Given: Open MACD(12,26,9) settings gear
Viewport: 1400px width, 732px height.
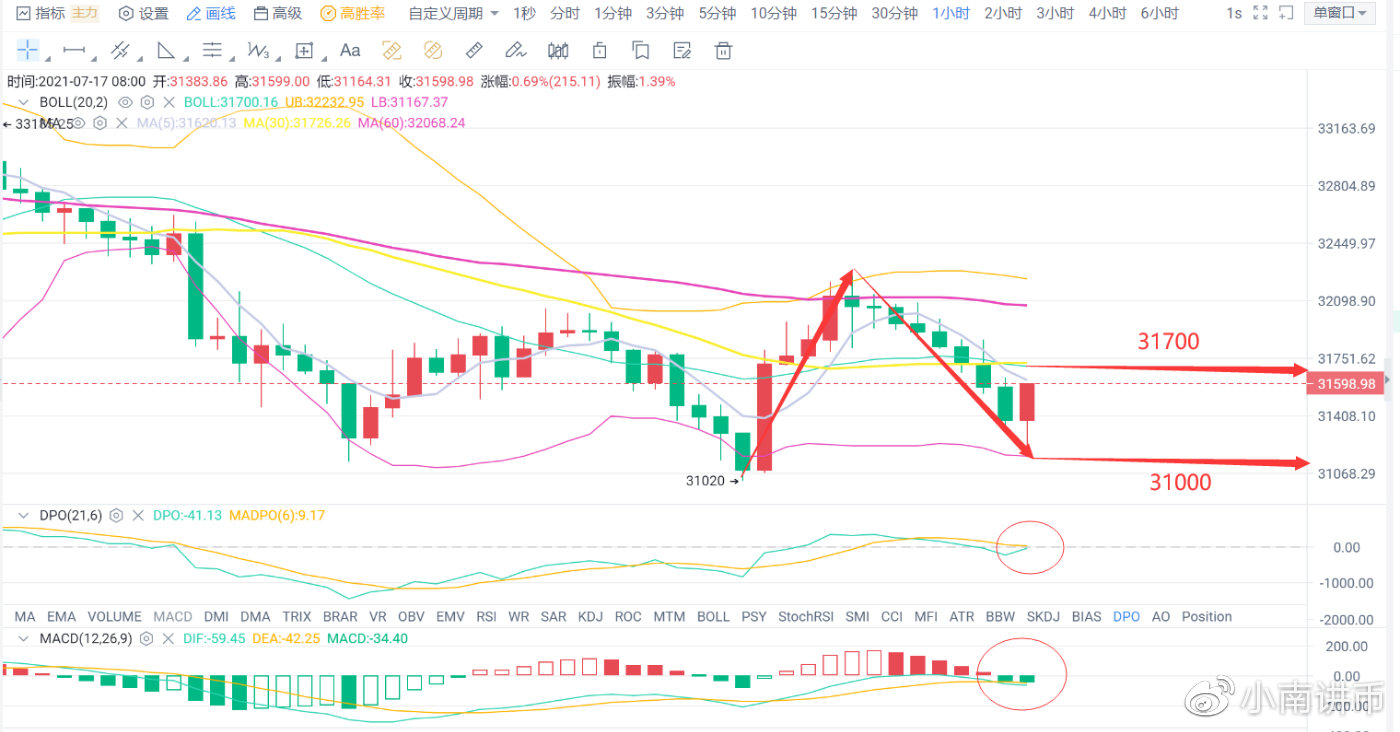Looking at the screenshot, I should (x=148, y=638).
